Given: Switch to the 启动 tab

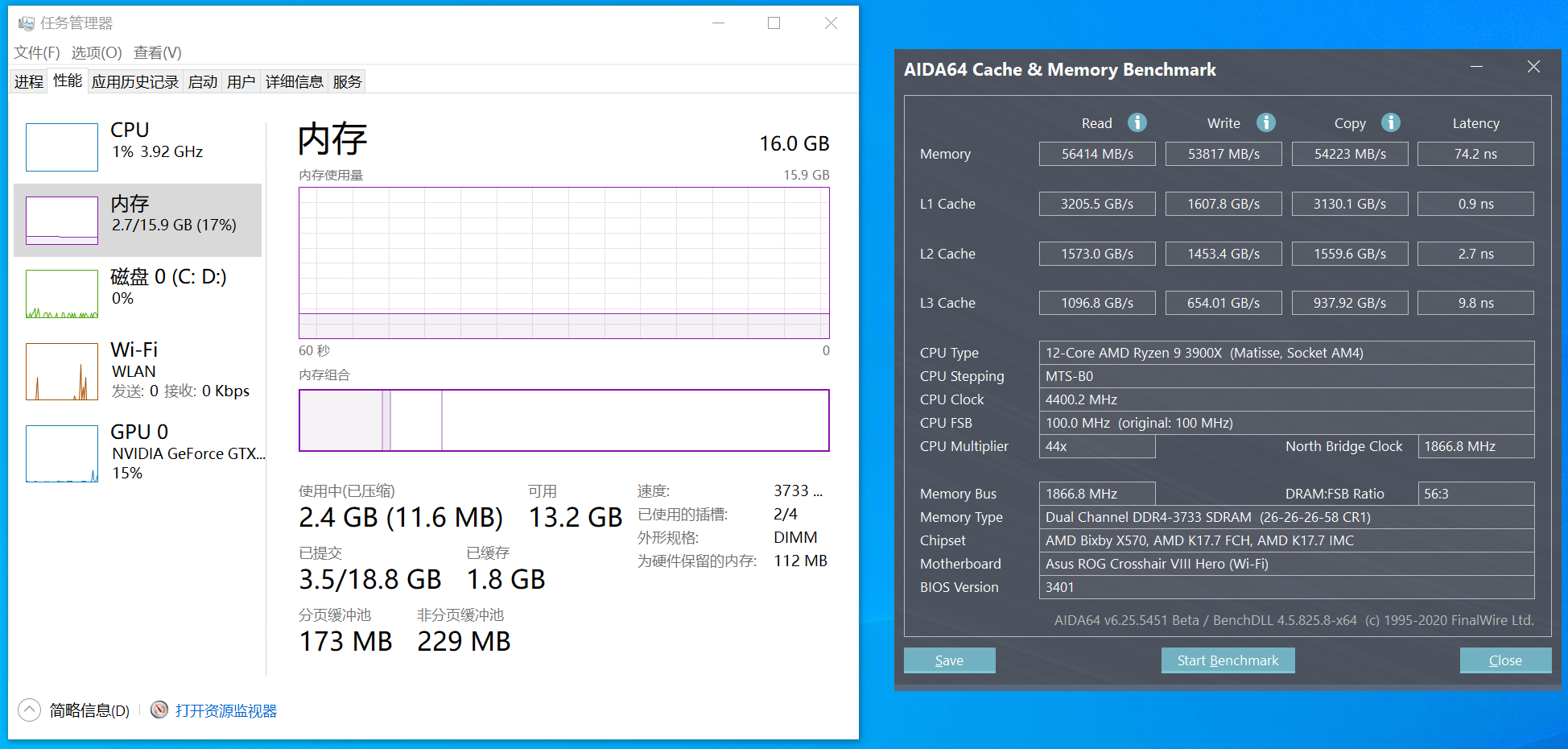Looking at the screenshot, I should tap(203, 81).
